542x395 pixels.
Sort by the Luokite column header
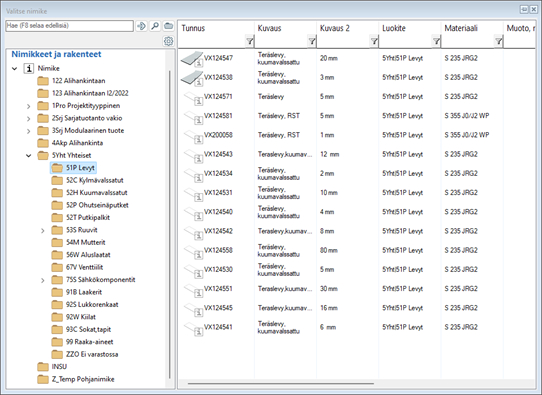click(394, 28)
